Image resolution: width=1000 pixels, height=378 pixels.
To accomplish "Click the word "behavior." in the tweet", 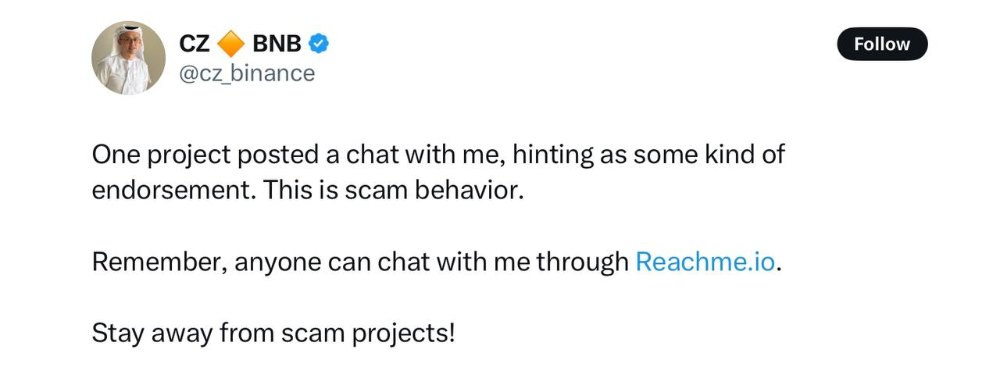I will pos(469,191).
